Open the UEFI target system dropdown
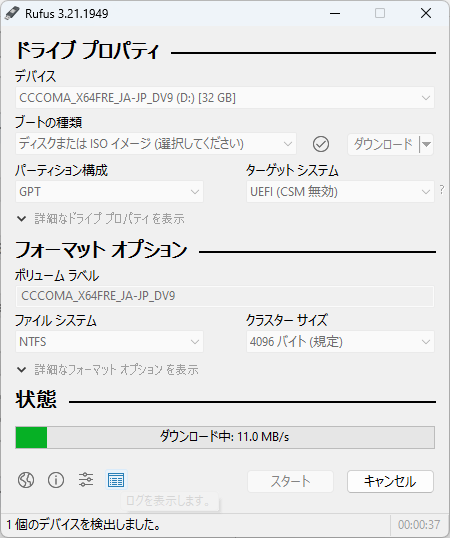Viewport: 450px width, 538px height. [340, 191]
